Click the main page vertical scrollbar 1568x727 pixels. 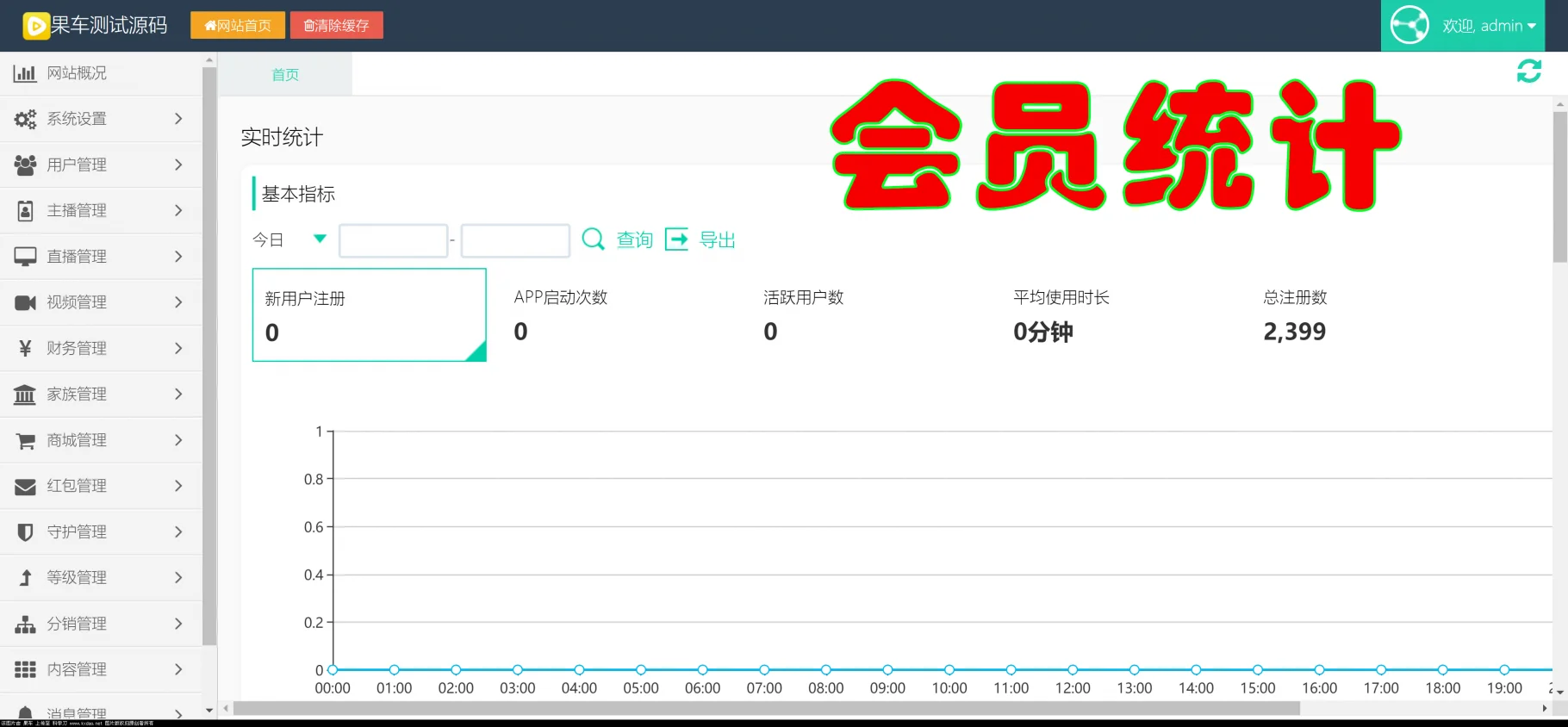coord(1560,186)
